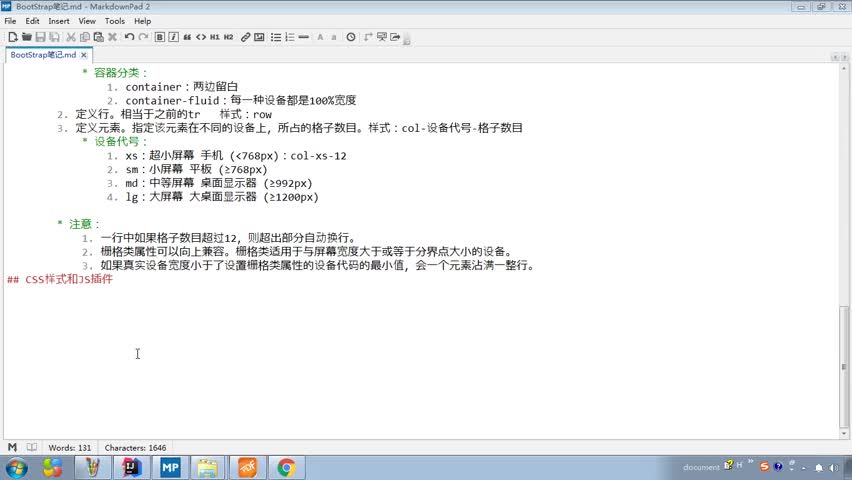The image size is (852, 480).
Task: Switch to MarkdownPad in the taskbar
Action: (x=170, y=467)
